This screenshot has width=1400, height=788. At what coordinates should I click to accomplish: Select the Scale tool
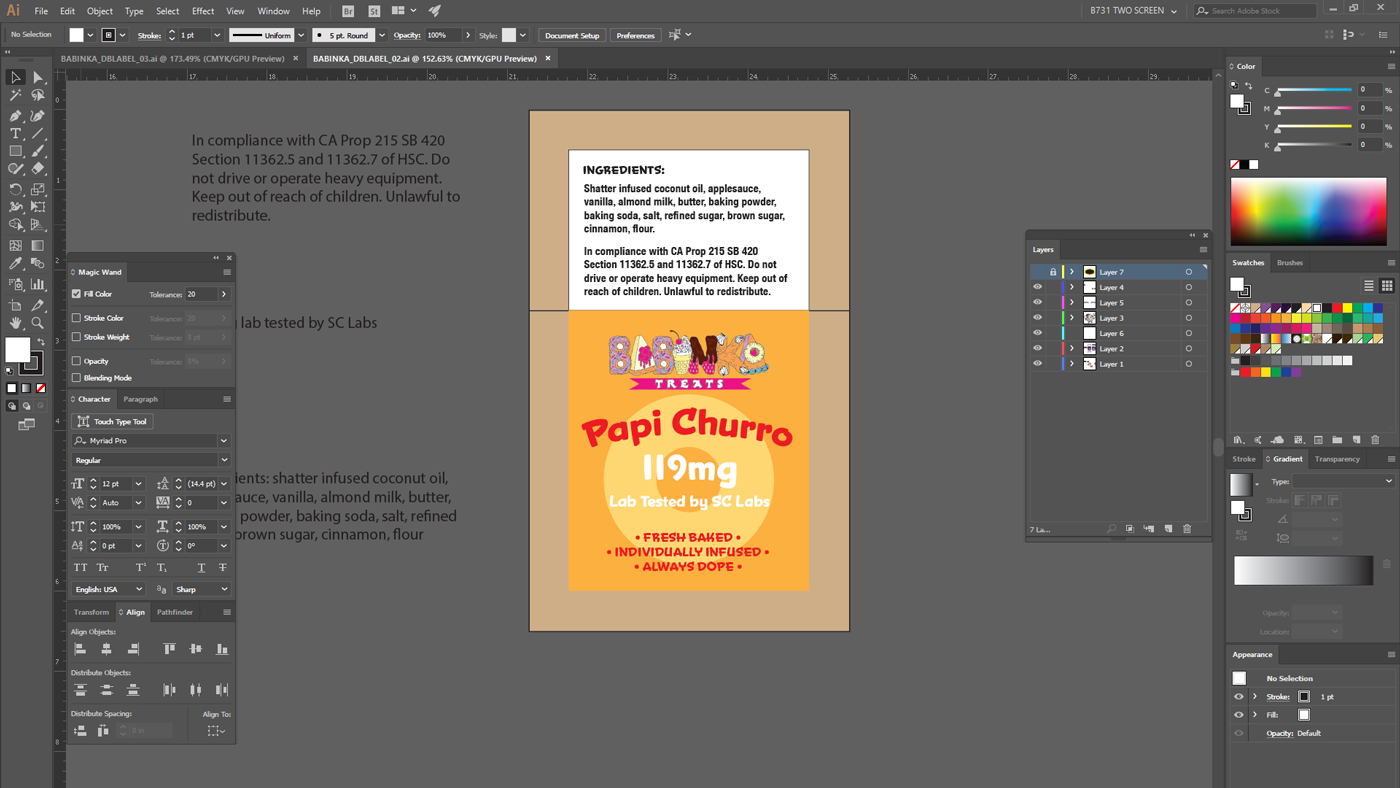38,189
